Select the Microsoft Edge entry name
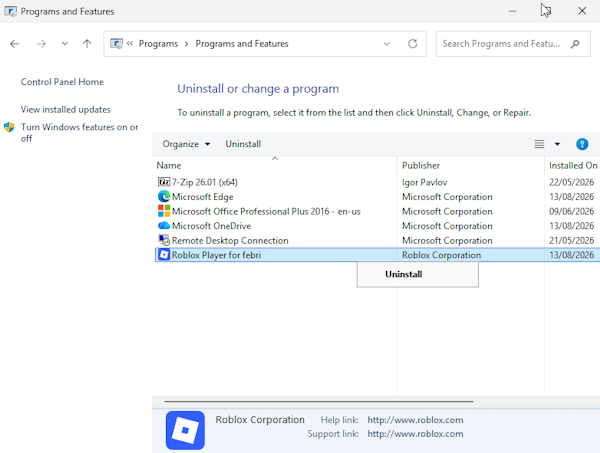Image resolution: width=600 pixels, height=453 pixels. coord(202,197)
